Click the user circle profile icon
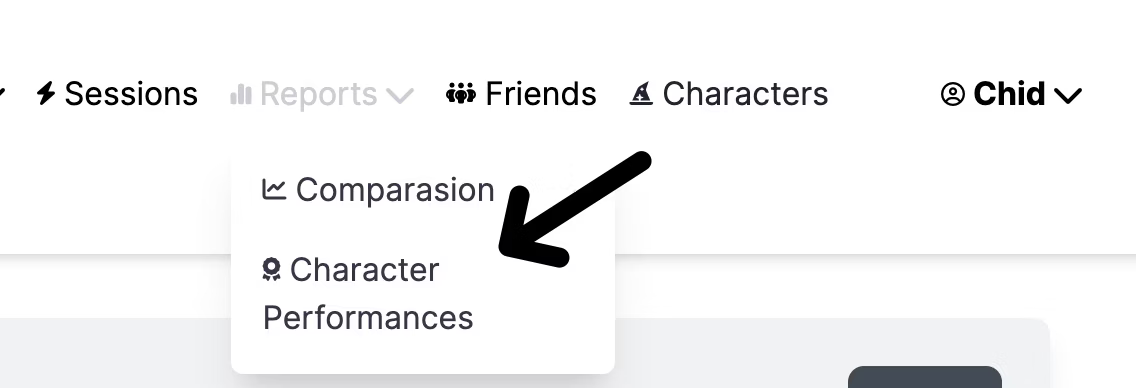The image size is (1136, 388). [953, 94]
